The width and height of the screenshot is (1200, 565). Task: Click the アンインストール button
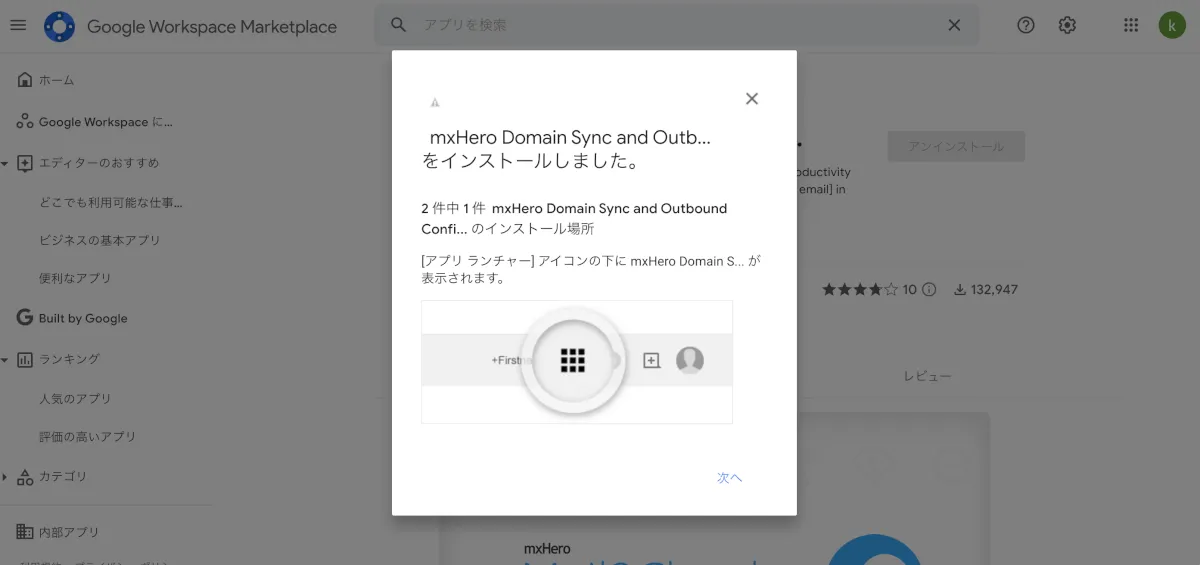955,146
